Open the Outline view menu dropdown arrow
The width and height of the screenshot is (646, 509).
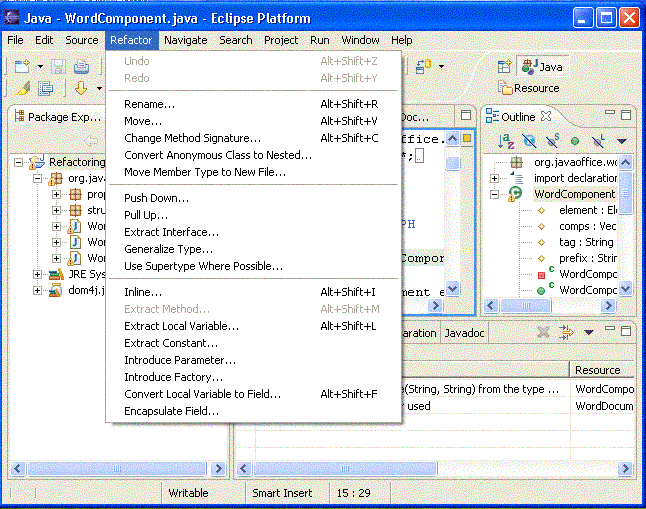[x=621, y=141]
